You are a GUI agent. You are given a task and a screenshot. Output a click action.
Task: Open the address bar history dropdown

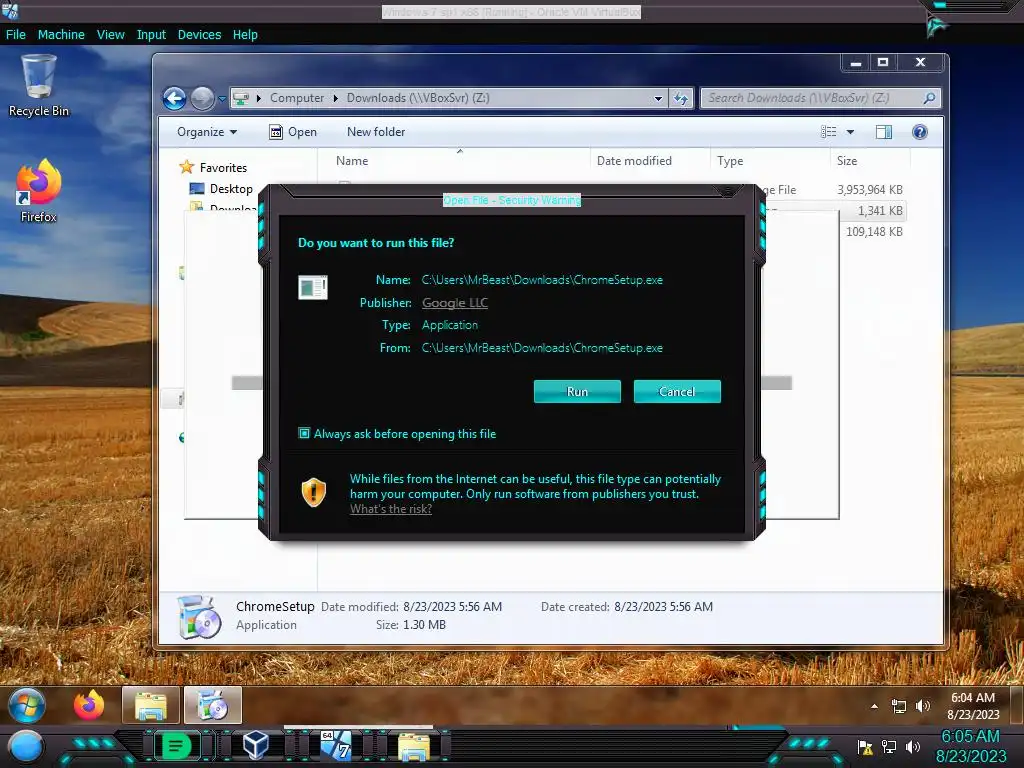click(658, 99)
